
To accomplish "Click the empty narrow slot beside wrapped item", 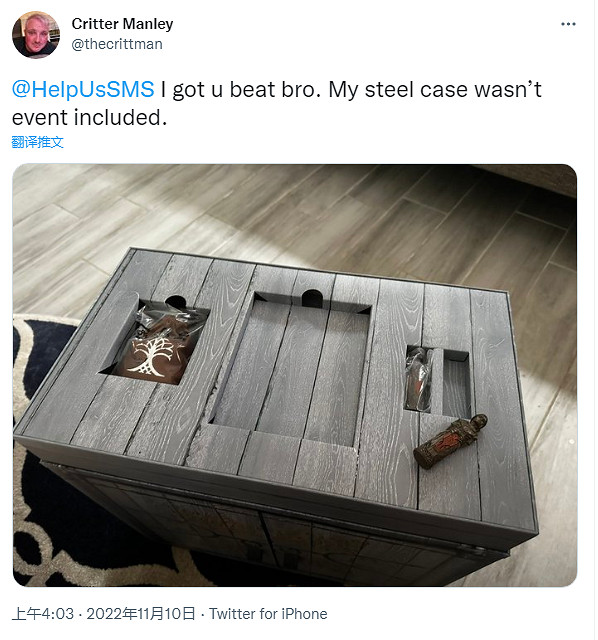I will 456,384.
